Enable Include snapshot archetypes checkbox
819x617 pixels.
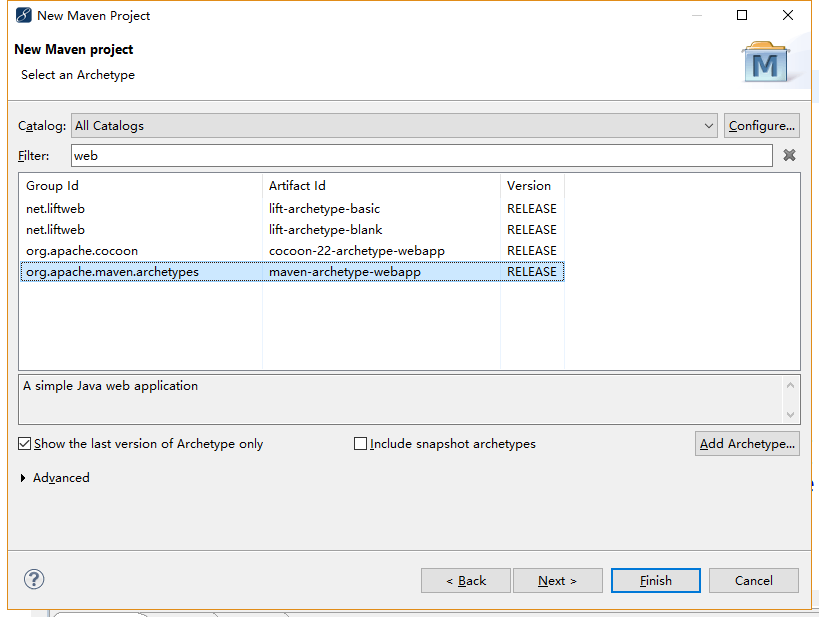point(361,444)
